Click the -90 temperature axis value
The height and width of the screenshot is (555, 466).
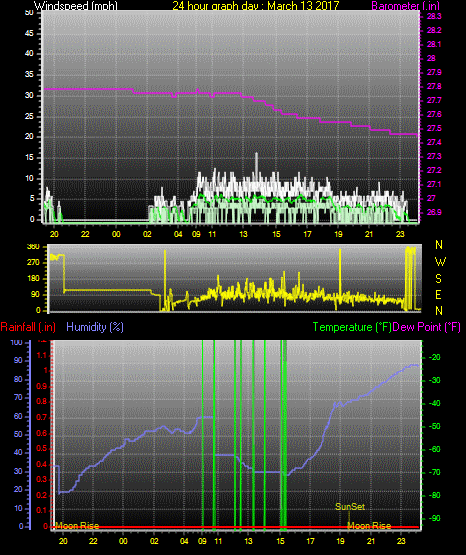coord(435,519)
